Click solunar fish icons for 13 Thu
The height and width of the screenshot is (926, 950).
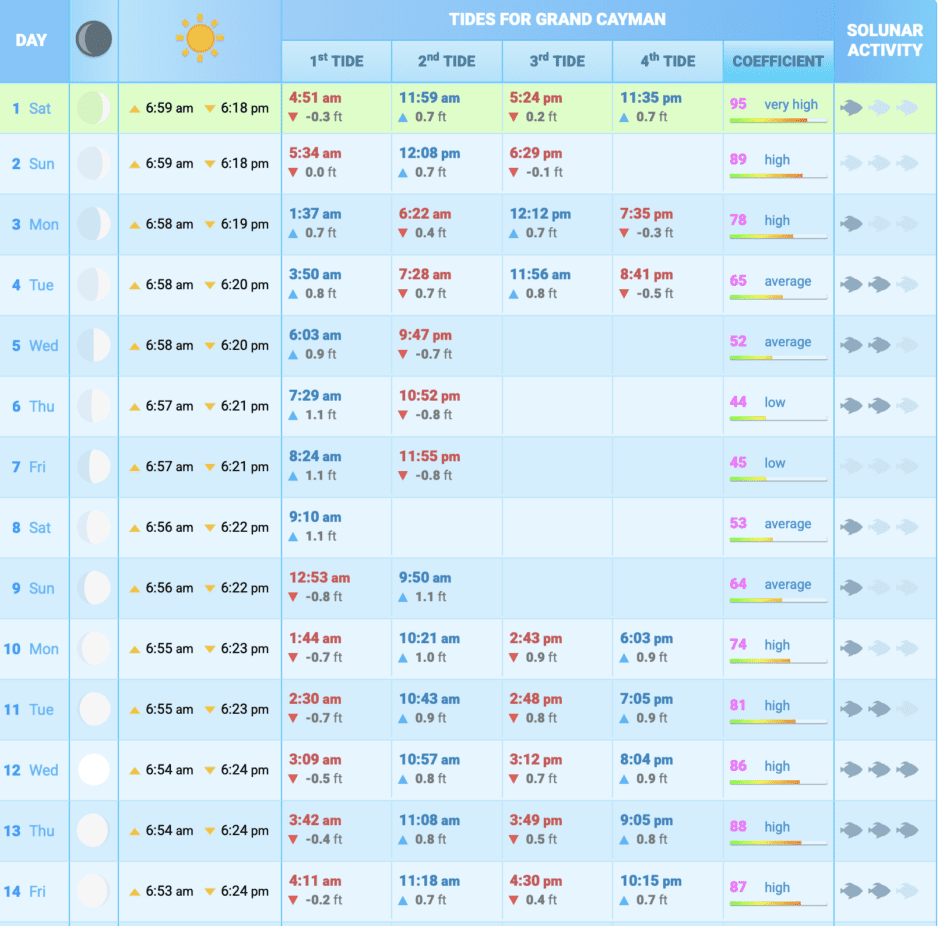878,830
